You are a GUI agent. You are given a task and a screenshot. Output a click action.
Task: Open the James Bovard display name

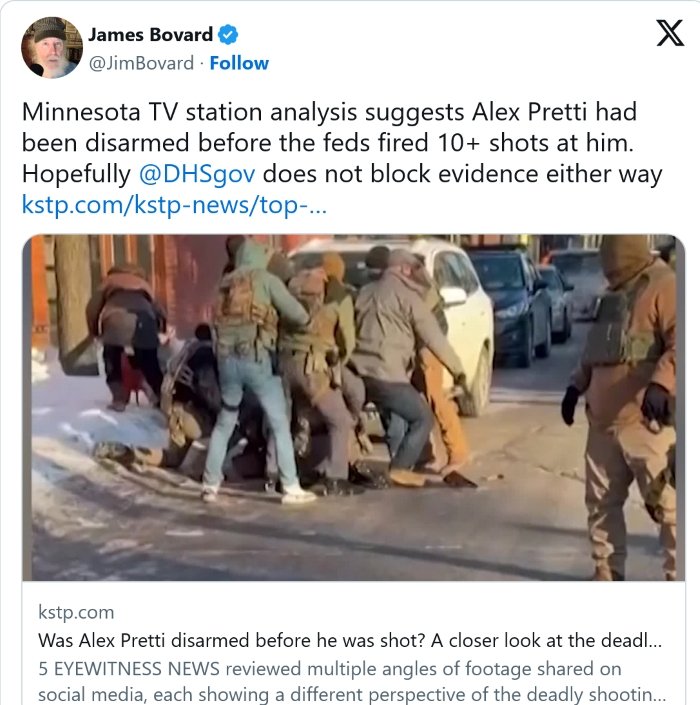(151, 35)
